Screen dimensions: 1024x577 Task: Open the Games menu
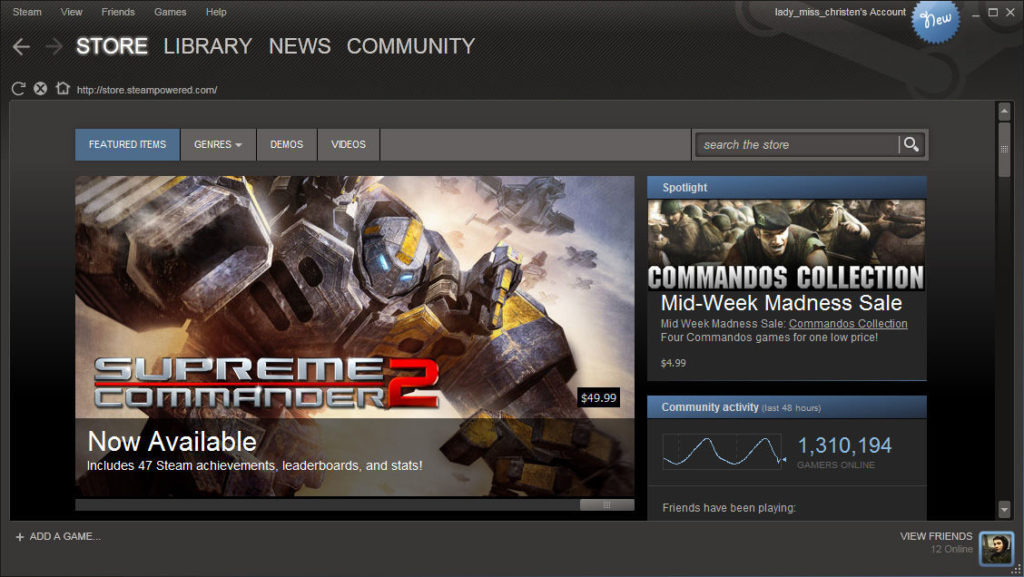pyautogui.click(x=170, y=12)
